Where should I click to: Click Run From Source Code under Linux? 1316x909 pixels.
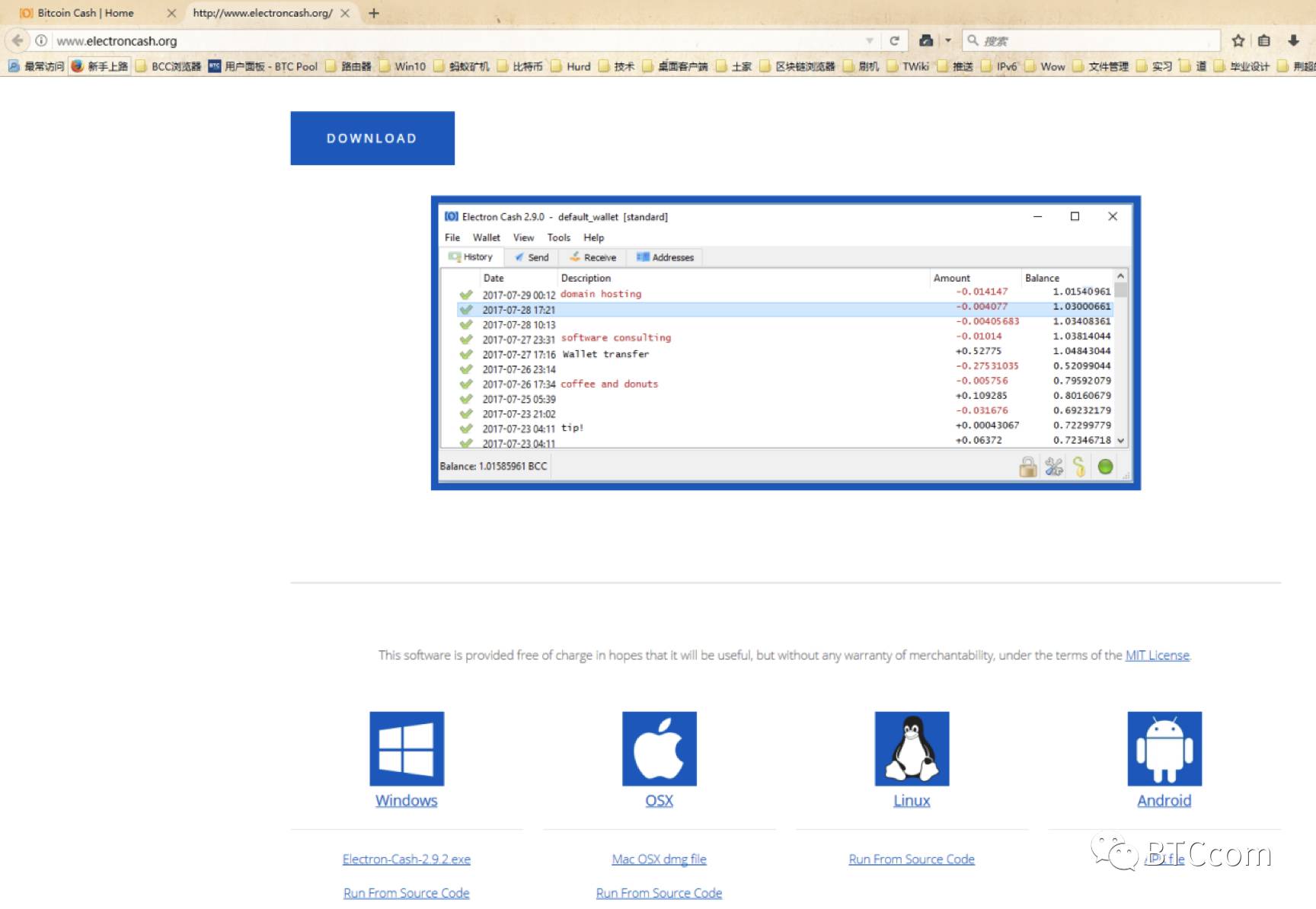pyautogui.click(x=912, y=859)
